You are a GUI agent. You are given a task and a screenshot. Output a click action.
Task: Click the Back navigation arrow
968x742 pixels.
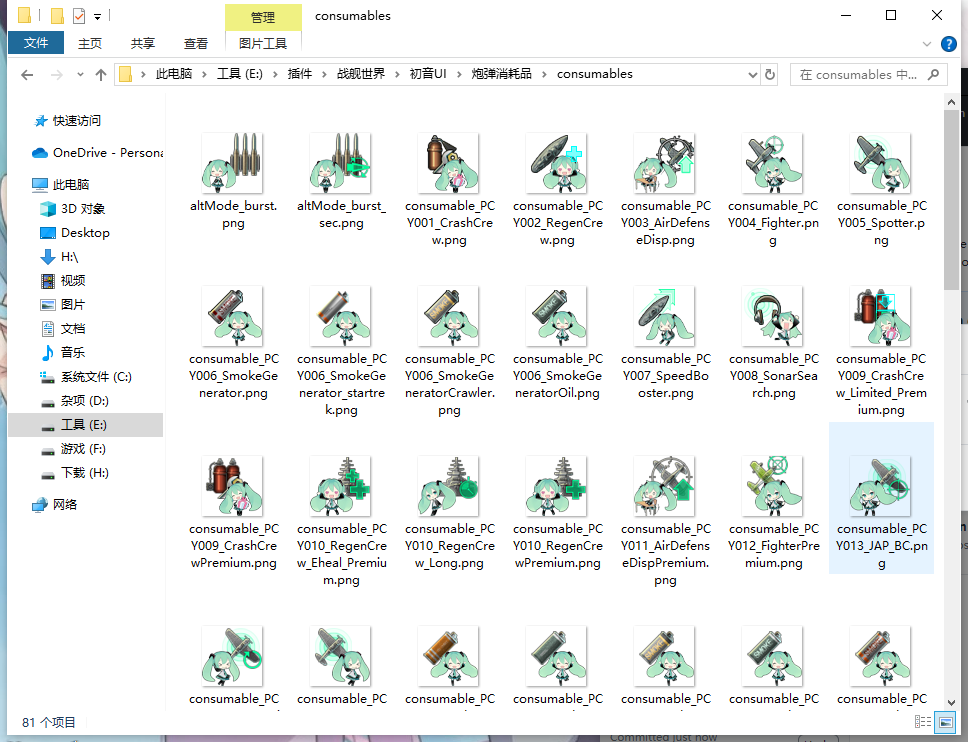(27, 75)
